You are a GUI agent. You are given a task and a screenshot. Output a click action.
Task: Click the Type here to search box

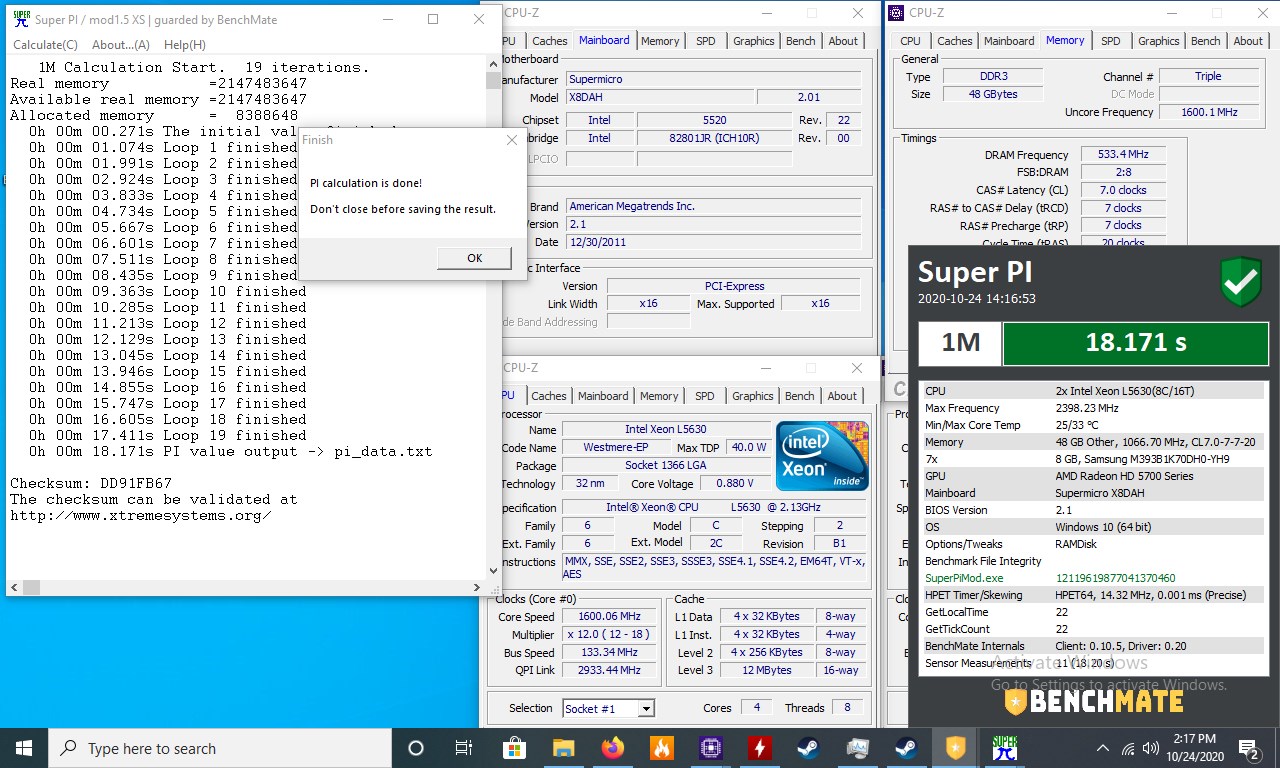pos(220,748)
